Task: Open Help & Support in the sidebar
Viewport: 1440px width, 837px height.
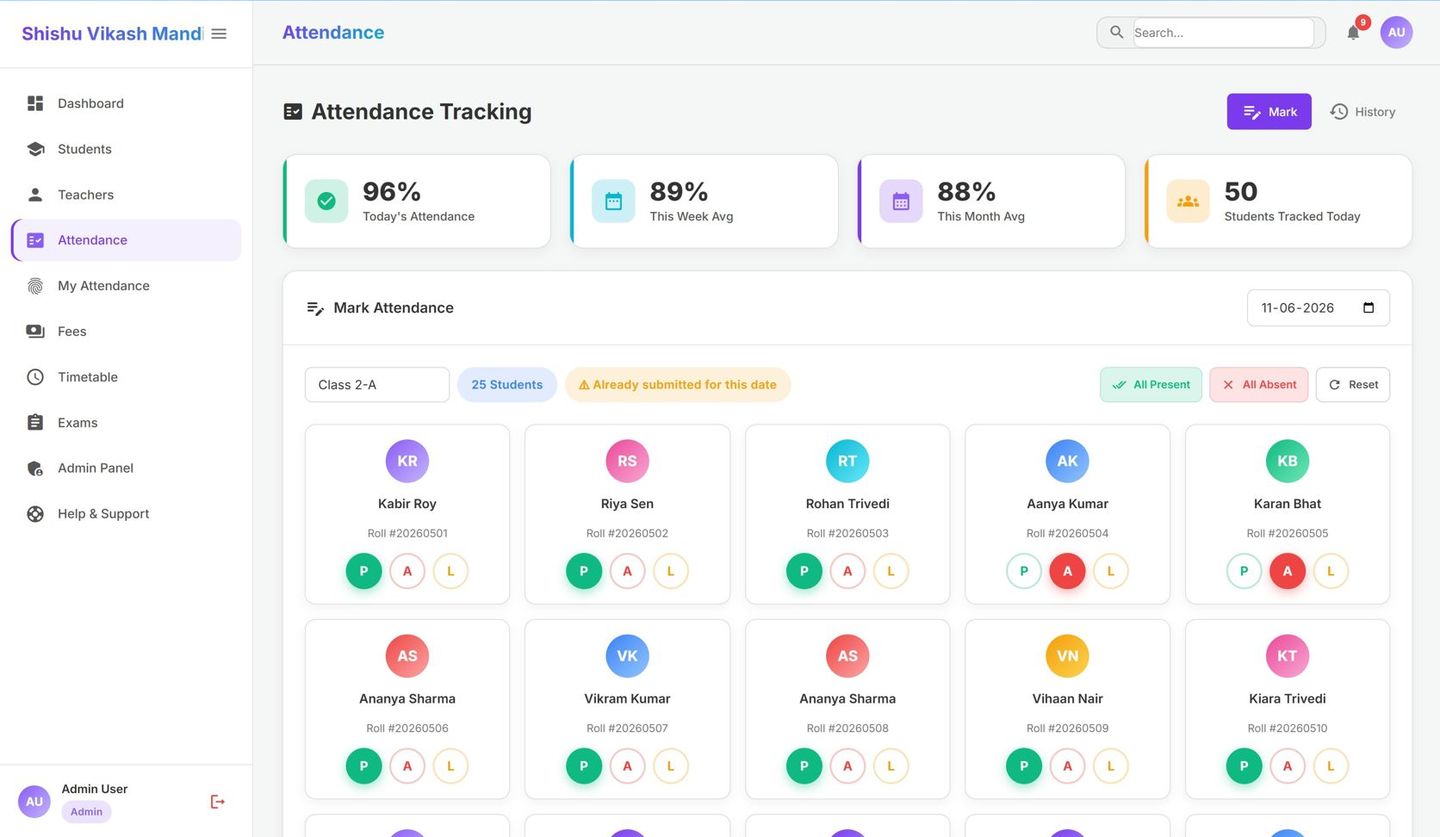Action: (126, 514)
